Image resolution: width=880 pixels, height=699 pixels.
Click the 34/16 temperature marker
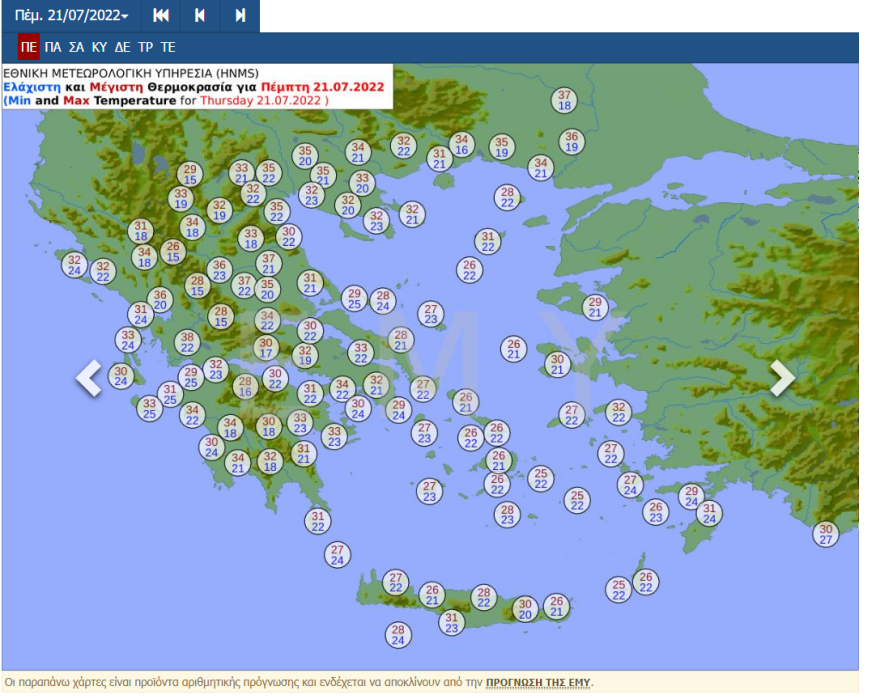pos(461,145)
